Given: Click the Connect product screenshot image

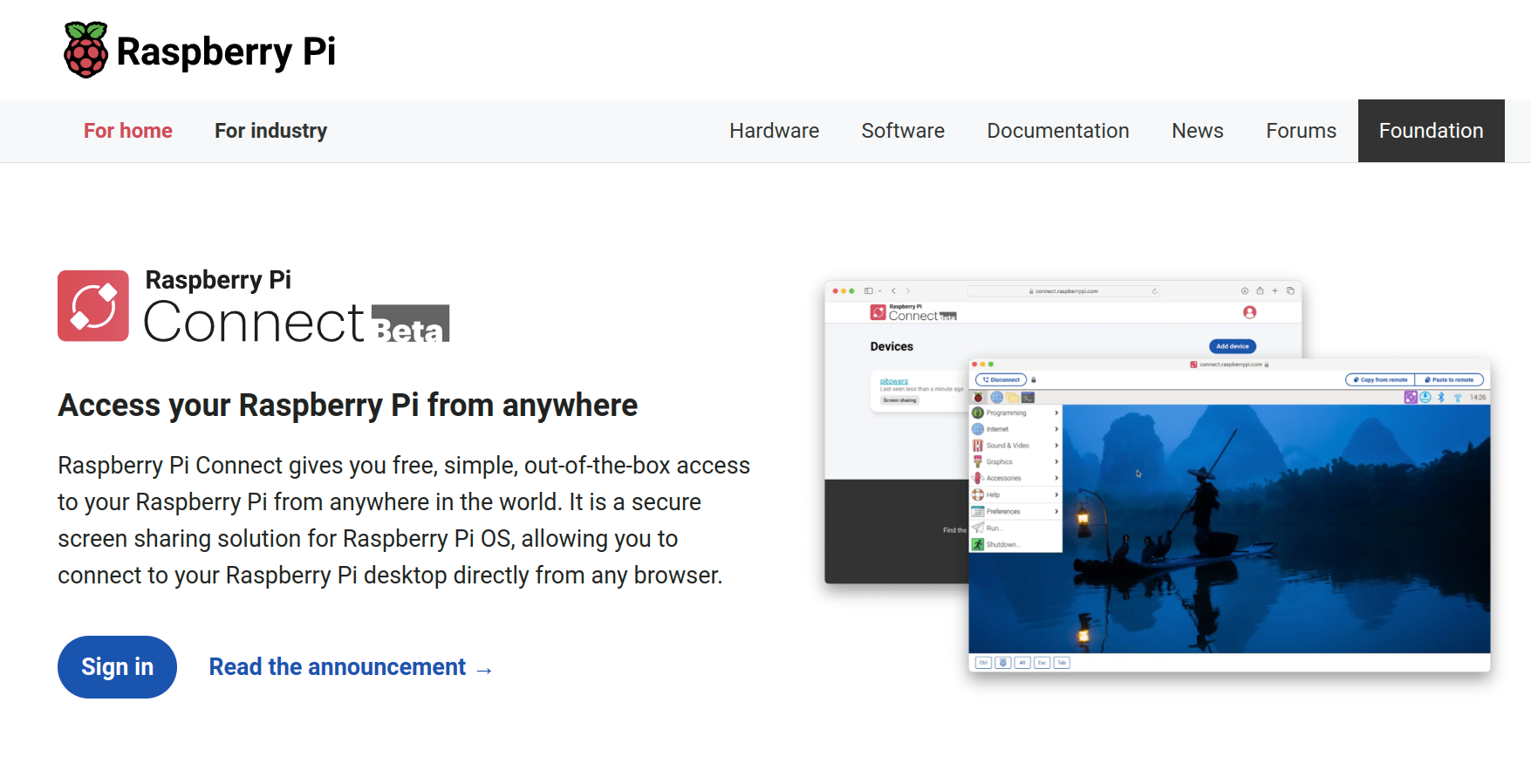Looking at the screenshot, I should (1158, 476).
